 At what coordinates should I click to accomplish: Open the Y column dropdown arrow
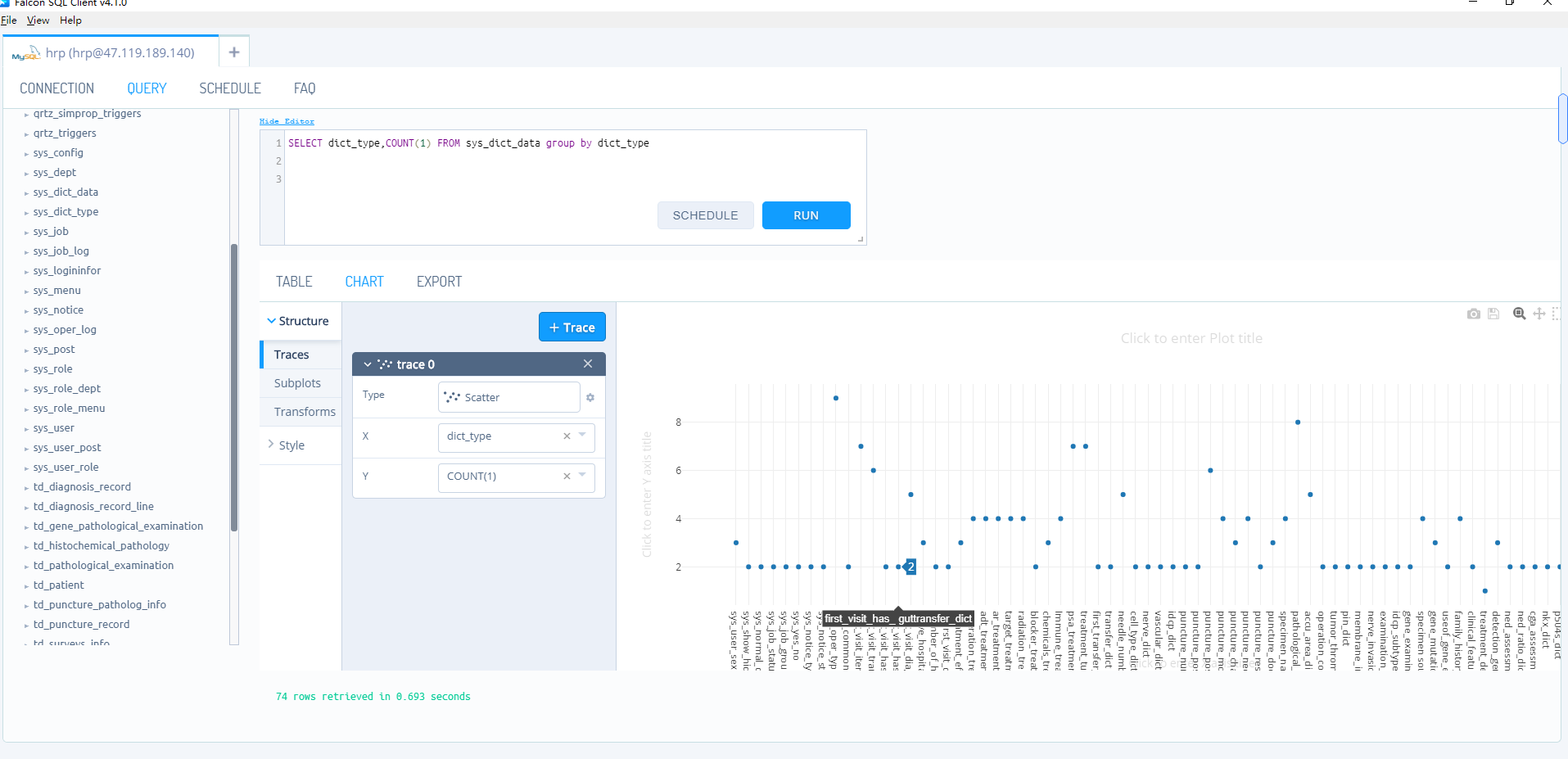click(583, 476)
